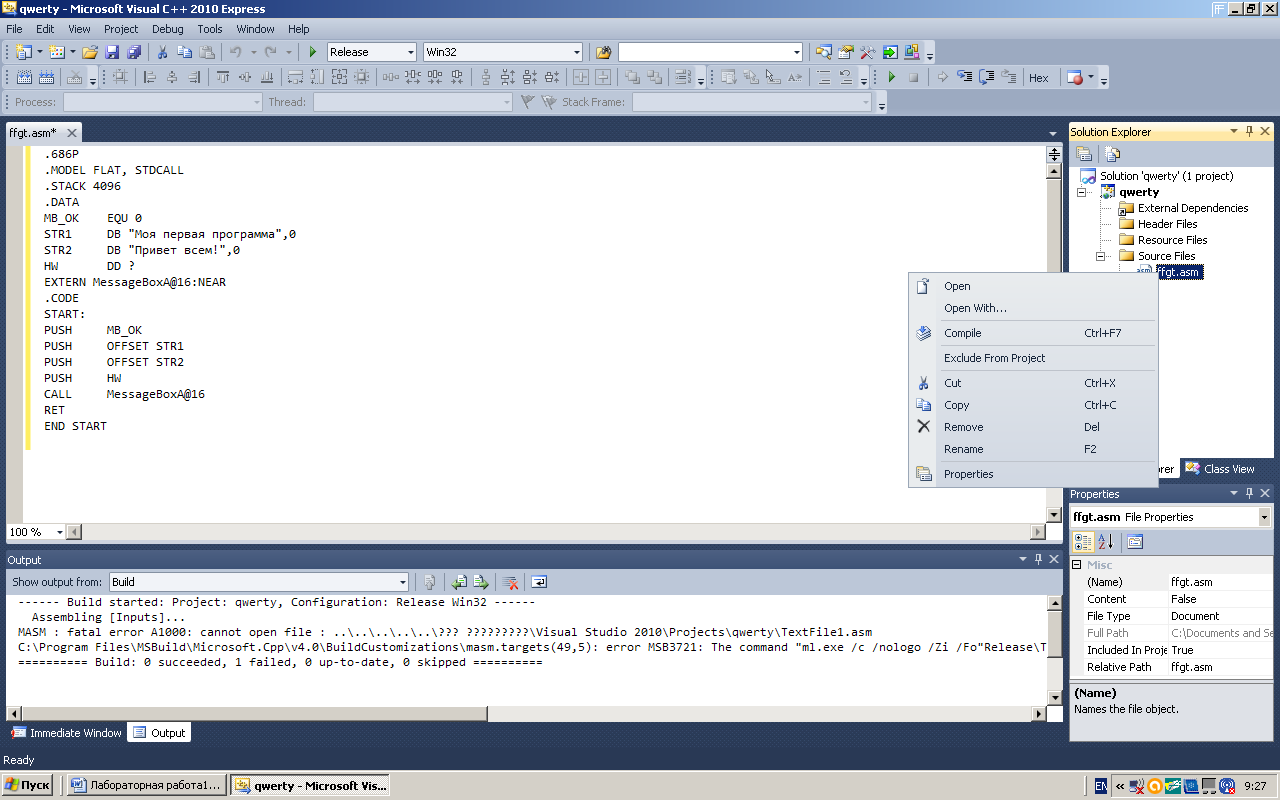
Task: Switch to the Class View tab
Action: (x=1220, y=469)
